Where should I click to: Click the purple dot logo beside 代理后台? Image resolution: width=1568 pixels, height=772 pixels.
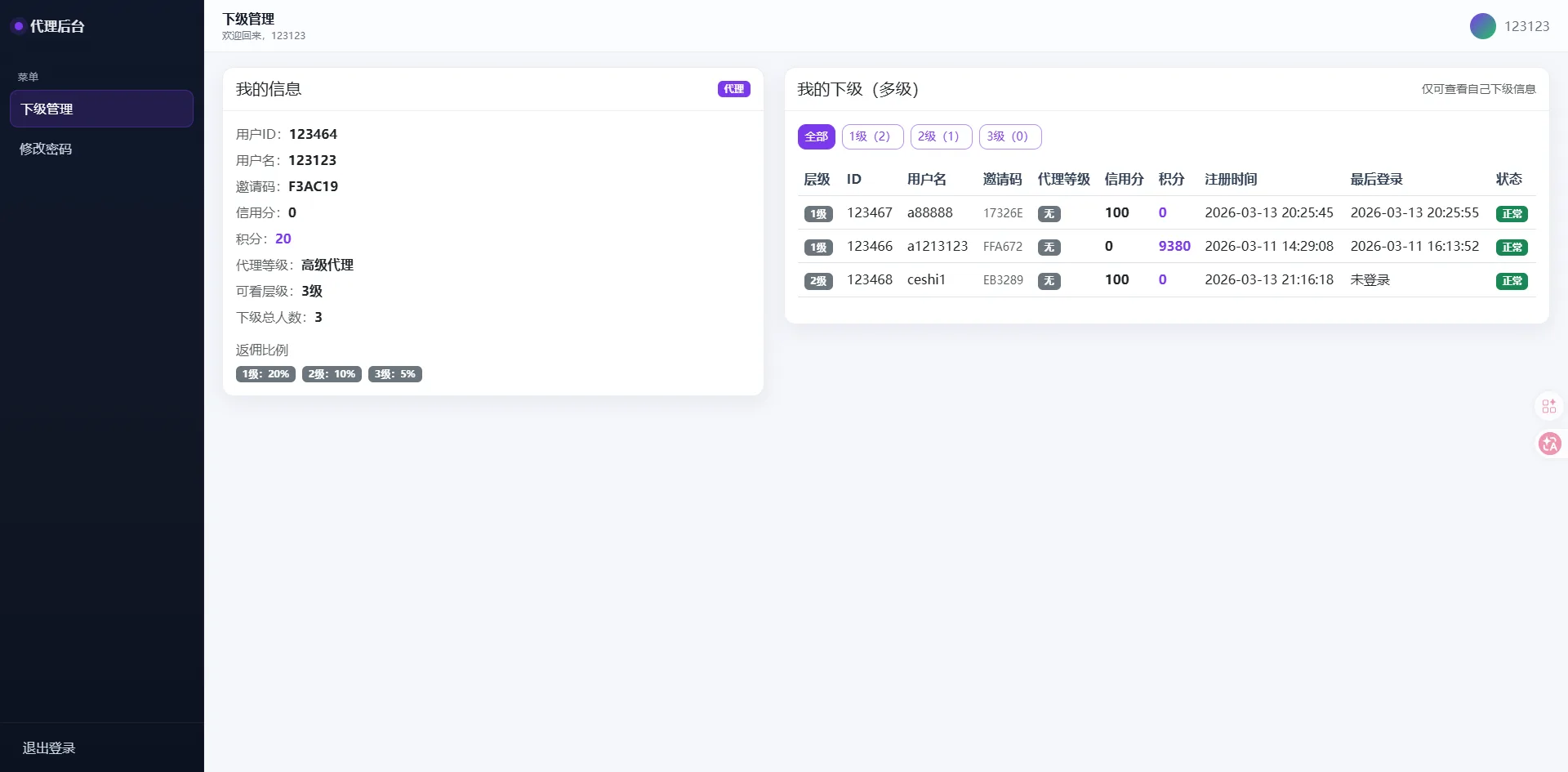(18, 26)
